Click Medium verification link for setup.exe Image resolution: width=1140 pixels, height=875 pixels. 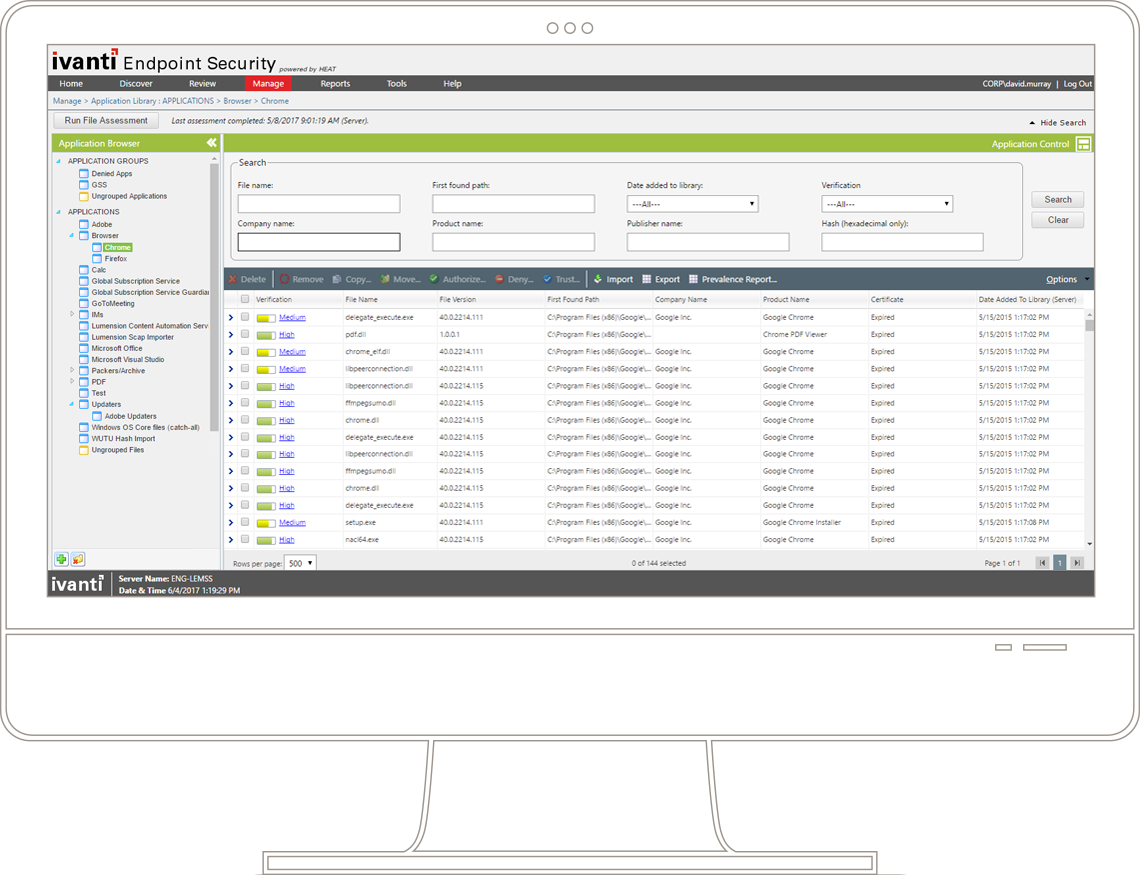click(292, 523)
